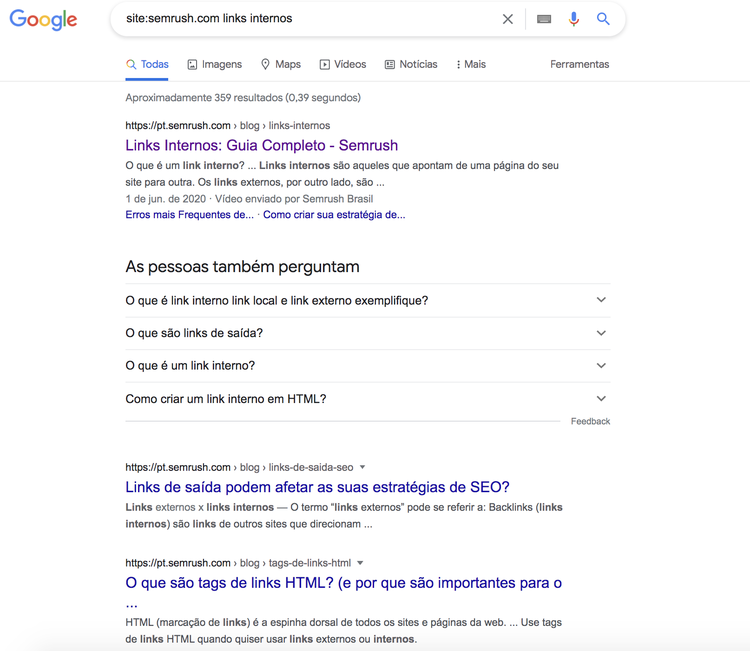Open Links de saída podem afetar result
The image size is (750, 651).
point(317,487)
